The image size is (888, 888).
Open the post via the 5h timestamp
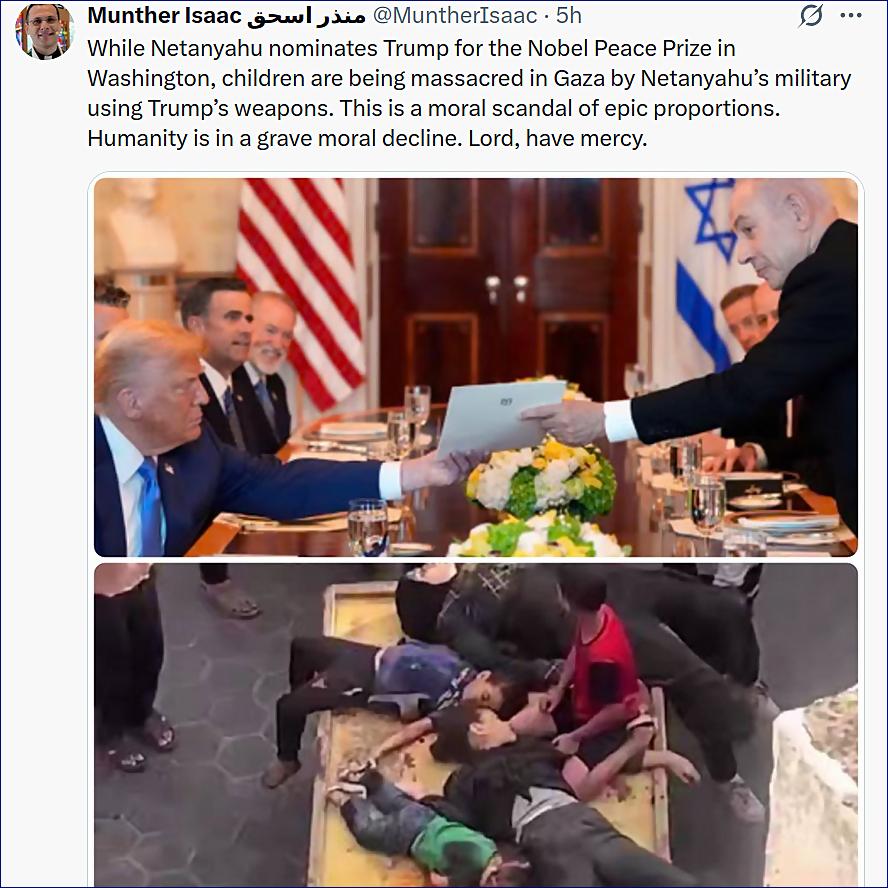pos(569,16)
